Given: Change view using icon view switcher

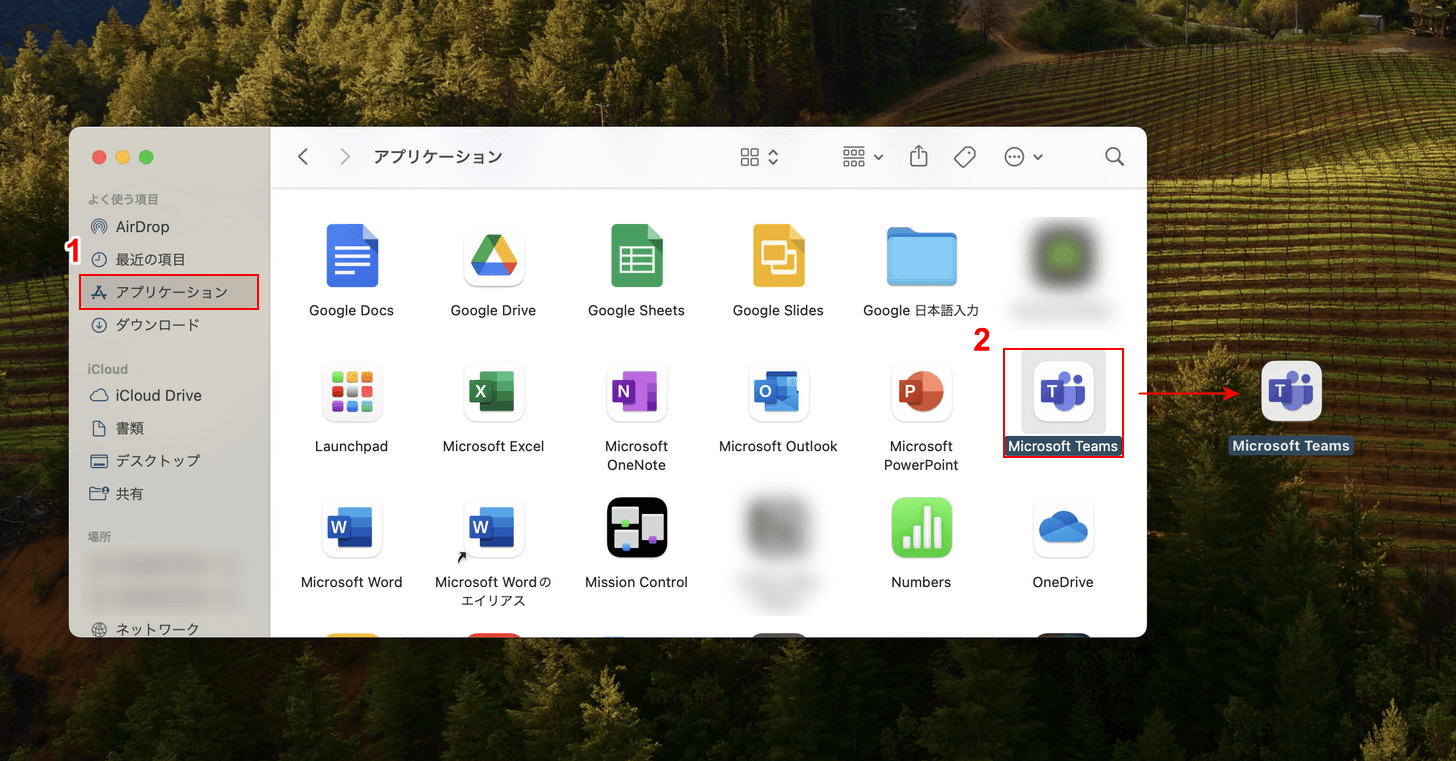Looking at the screenshot, I should (759, 157).
